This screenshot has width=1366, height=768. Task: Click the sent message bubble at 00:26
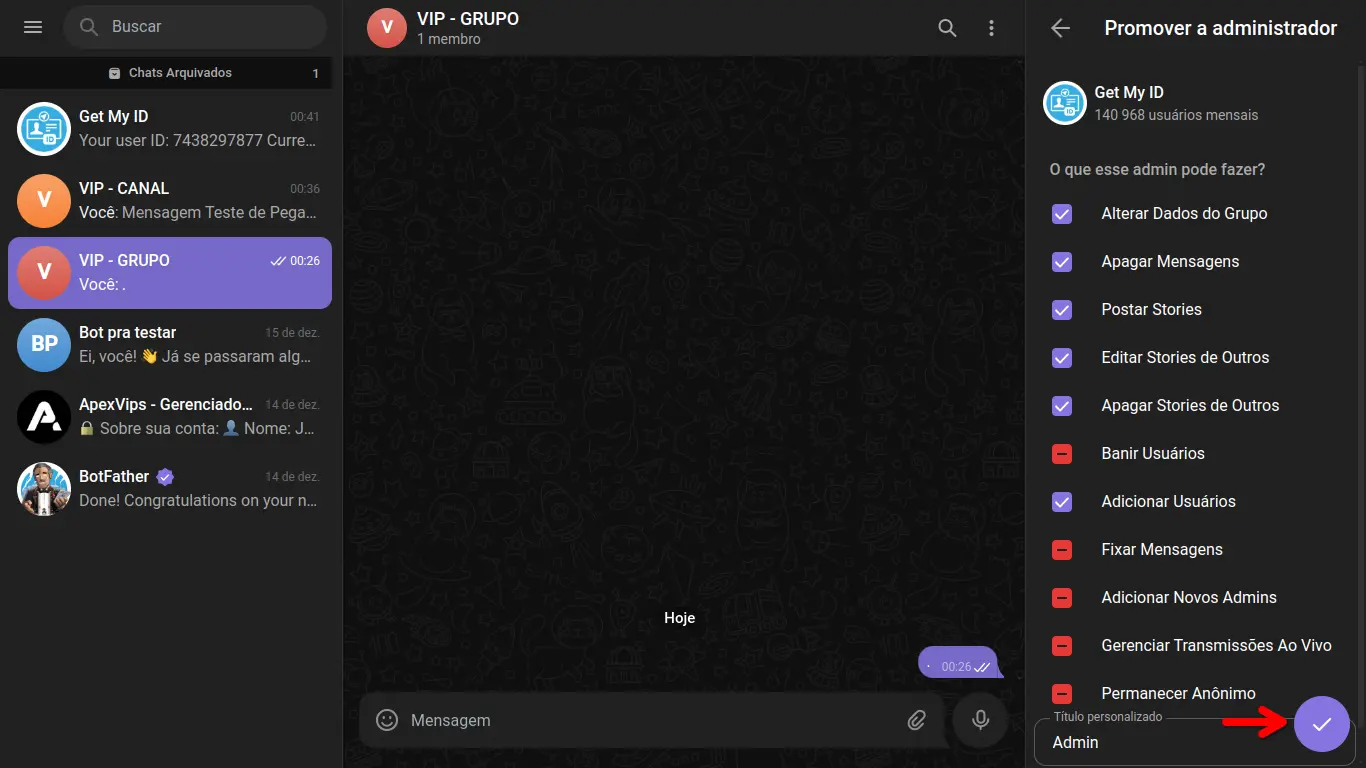tap(958, 664)
